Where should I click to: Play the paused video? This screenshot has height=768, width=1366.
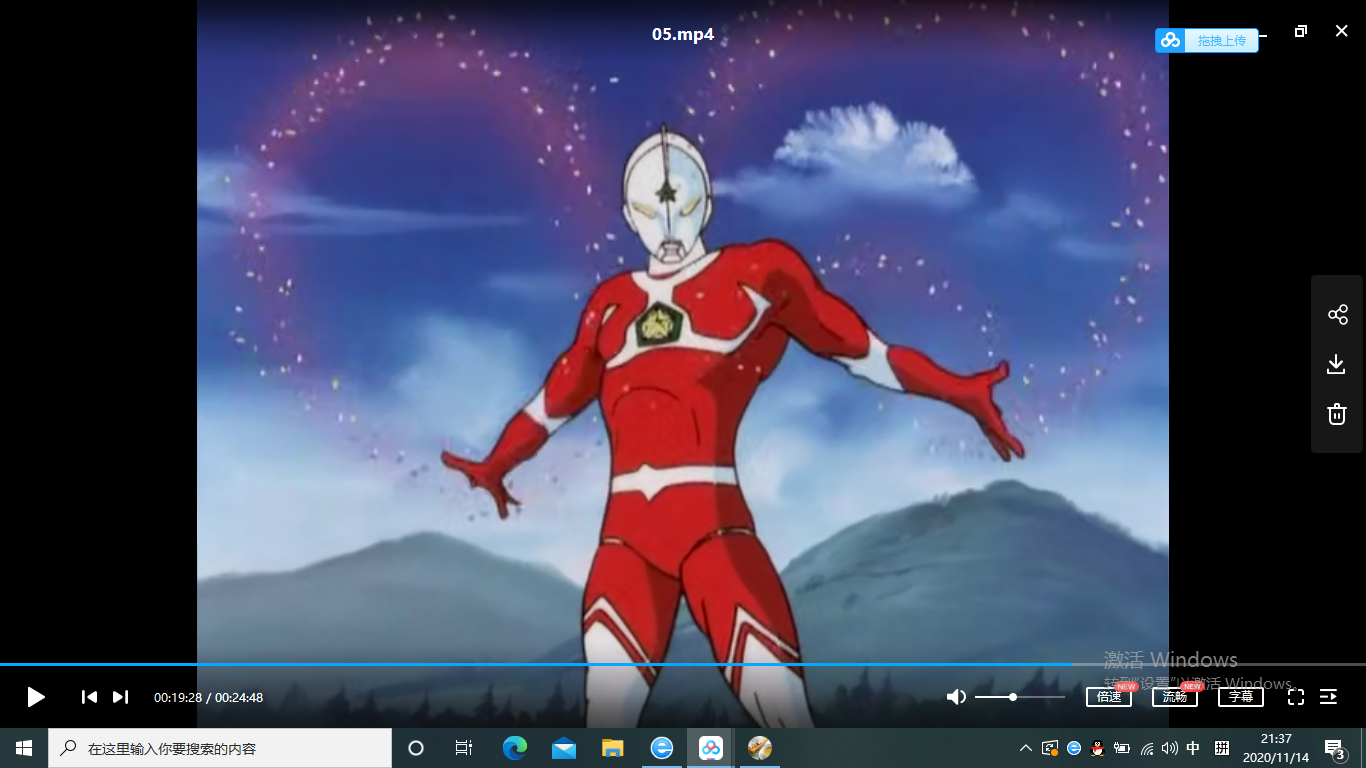click(36, 697)
